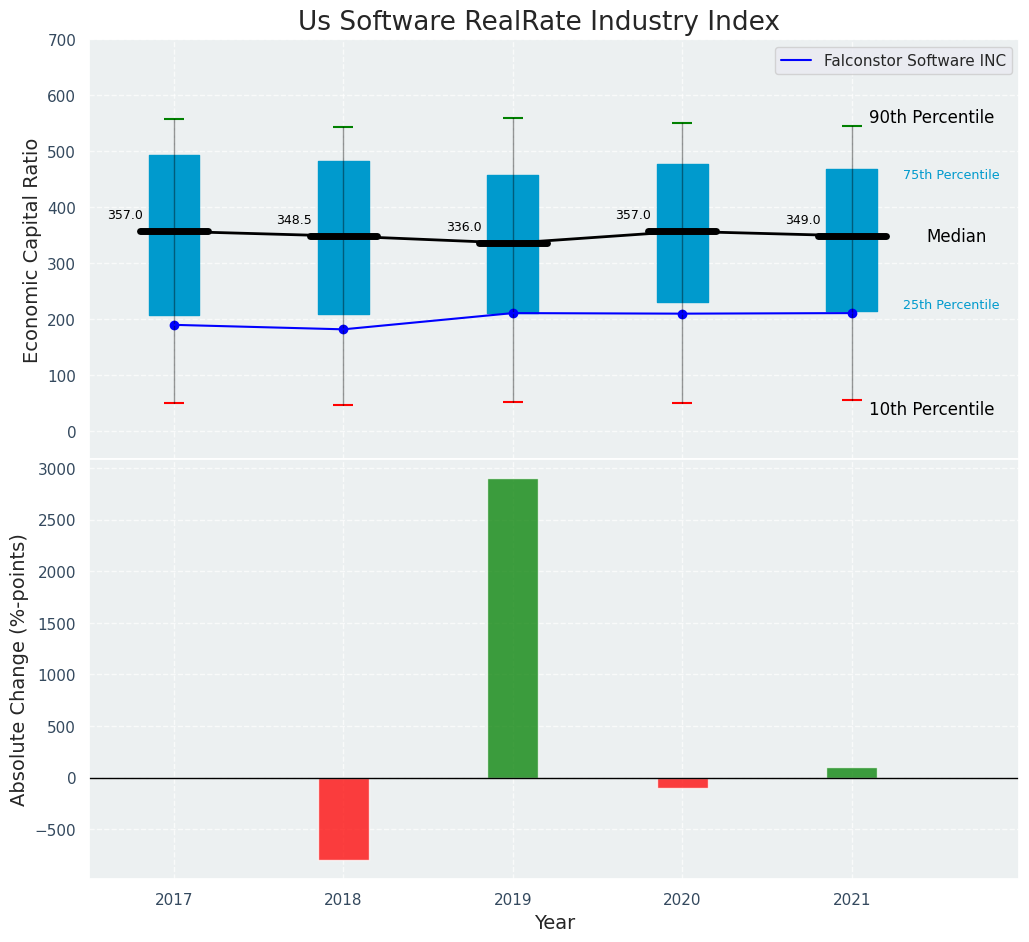Click the small green 2021 change bar
Viewport: 1029px width, 942px height.
pyautogui.click(x=852, y=773)
